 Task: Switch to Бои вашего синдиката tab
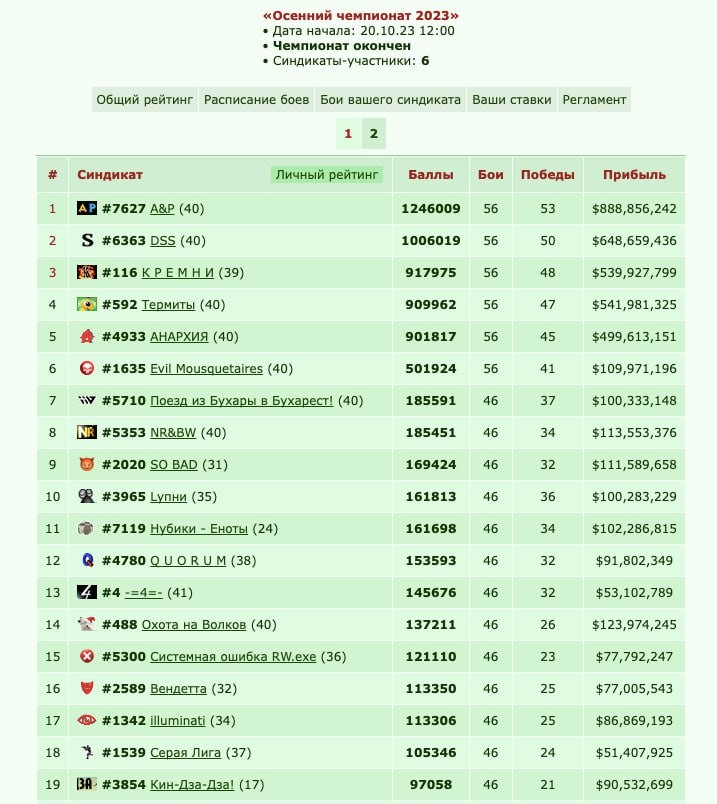tap(390, 99)
